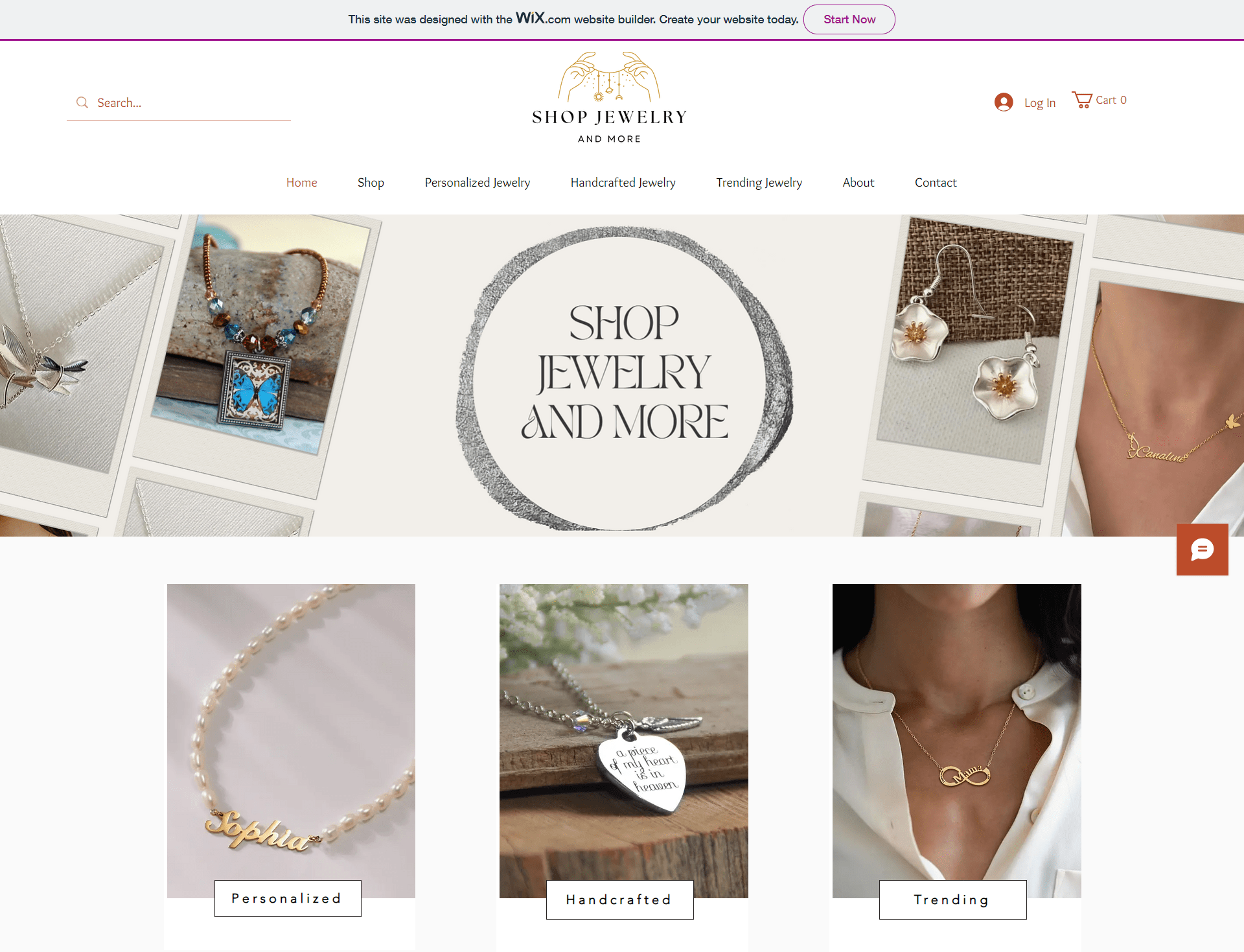The image size is (1244, 952).
Task: Navigate to Handcrafted Jewelry menu link
Action: pos(623,181)
